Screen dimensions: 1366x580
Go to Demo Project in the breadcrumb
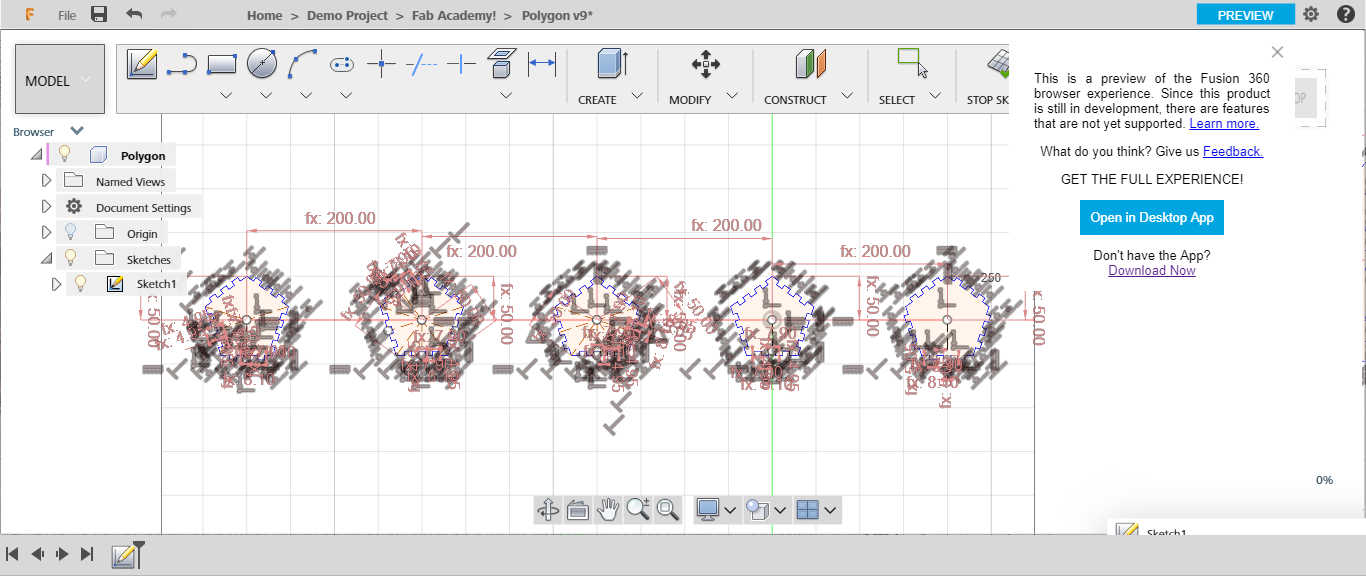(345, 15)
